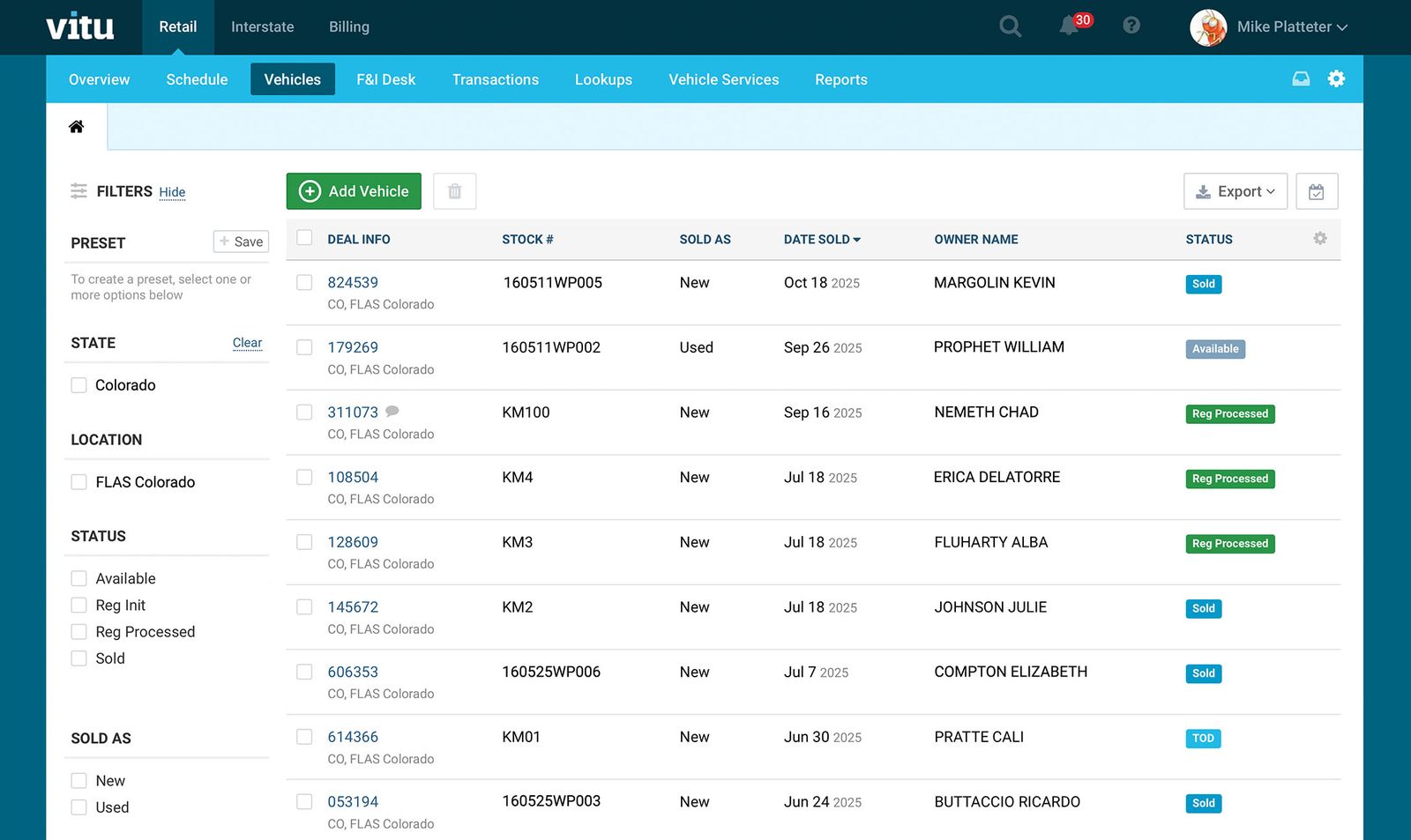Click the trash icon next to Add Vehicle
The height and width of the screenshot is (840, 1411).
454,190
